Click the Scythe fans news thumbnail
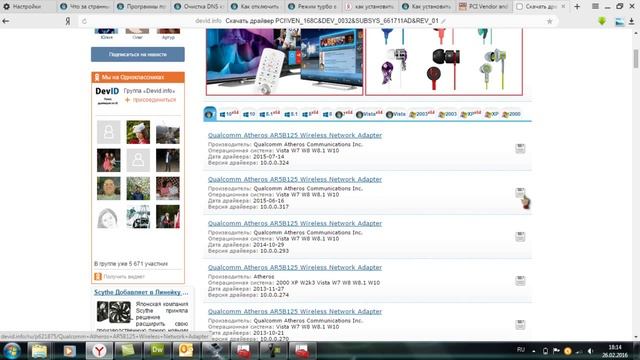 click(113, 312)
